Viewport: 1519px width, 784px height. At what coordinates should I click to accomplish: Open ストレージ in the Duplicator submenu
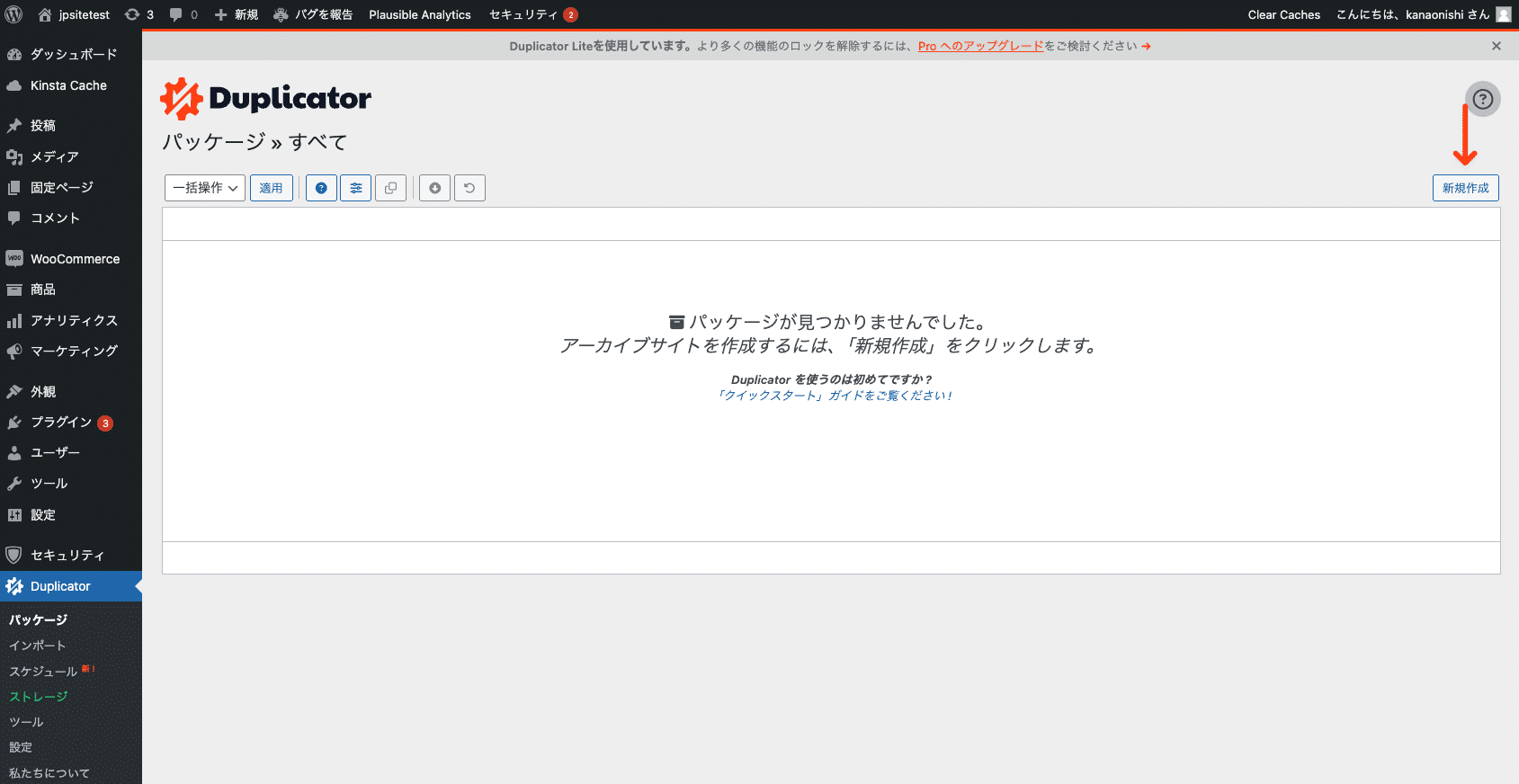(38, 697)
